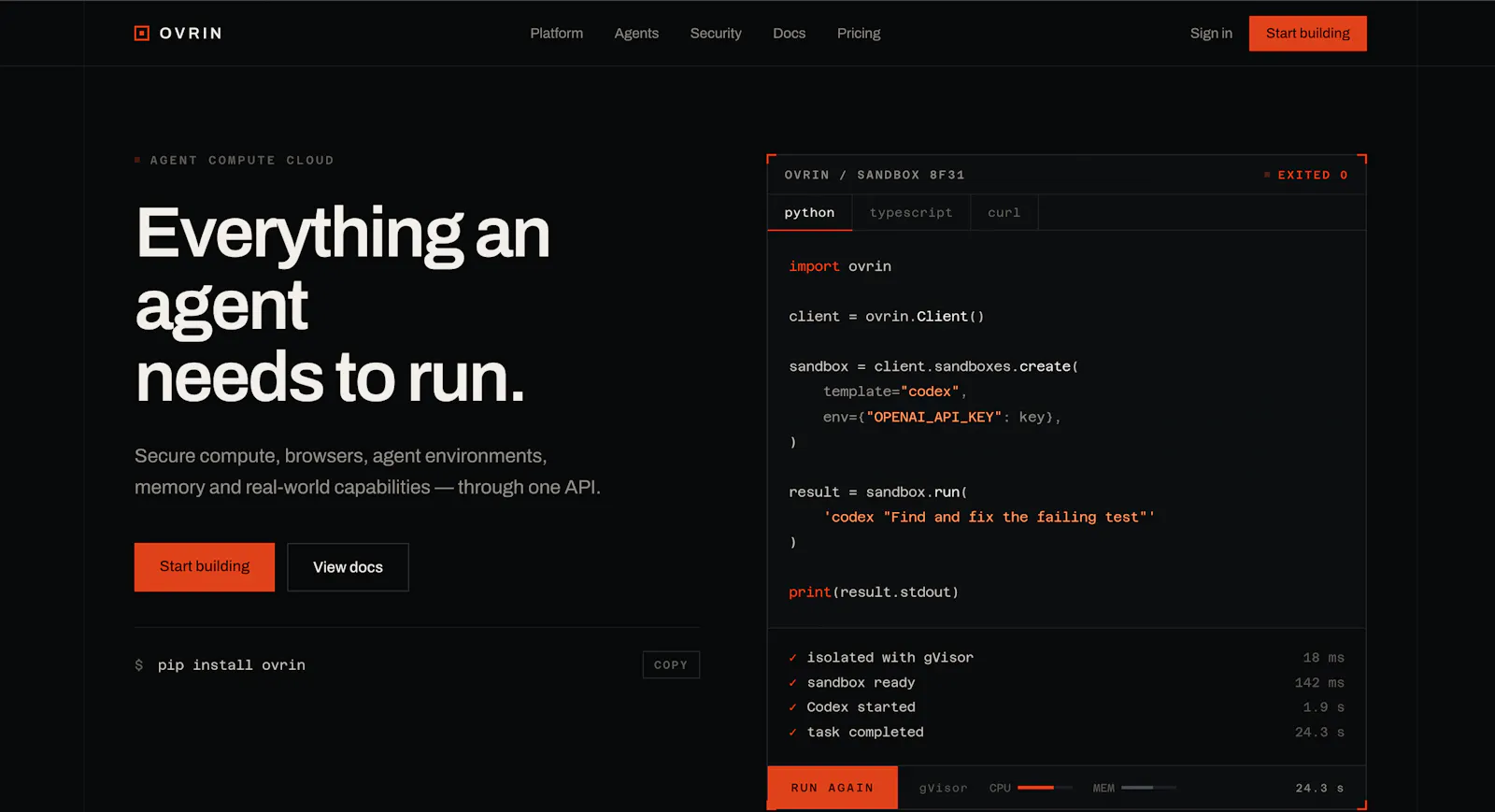1495x812 pixels.
Task: Open the Agents nav item
Action: coord(636,33)
